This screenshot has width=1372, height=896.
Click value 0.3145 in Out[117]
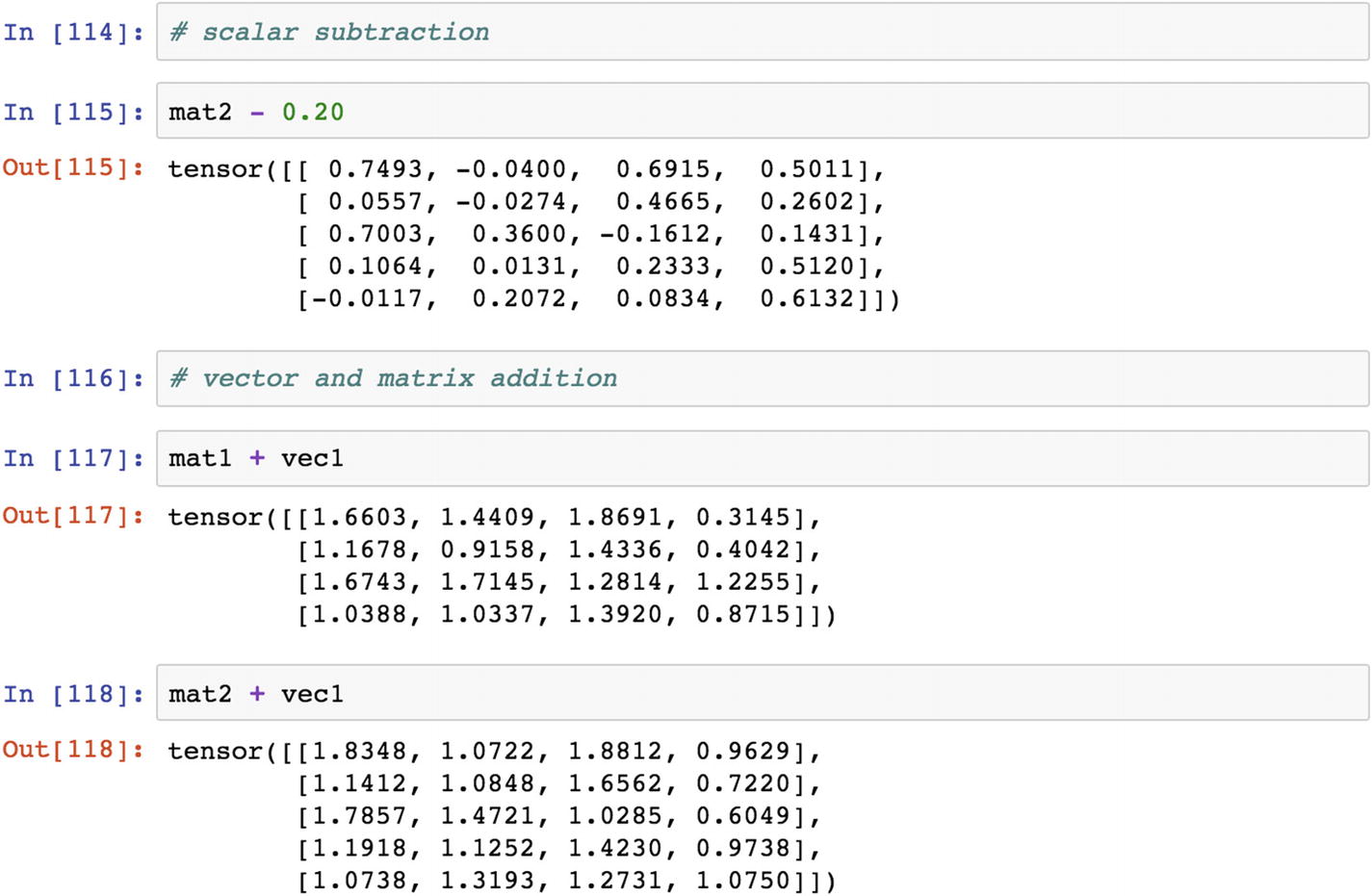(743, 517)
